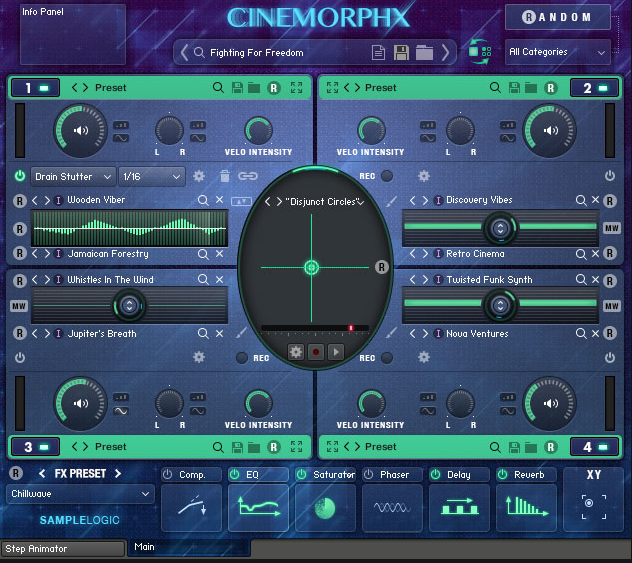
Task: Click the RANDOM button
Action: (557, 17)
